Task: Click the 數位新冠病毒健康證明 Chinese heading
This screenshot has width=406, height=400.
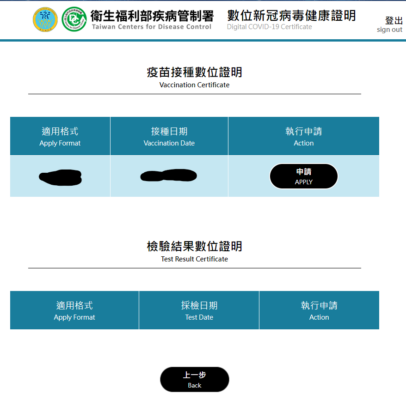Action: tap(291, 16)
